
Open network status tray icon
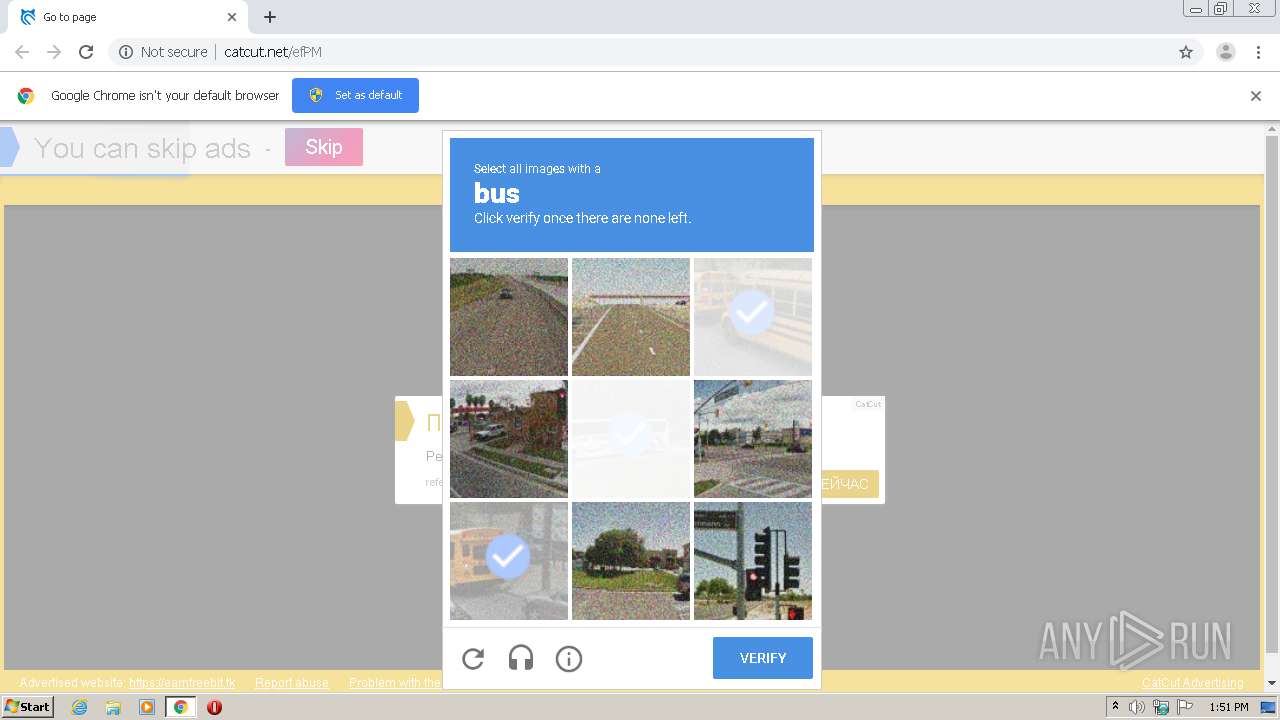point(1161,707)
